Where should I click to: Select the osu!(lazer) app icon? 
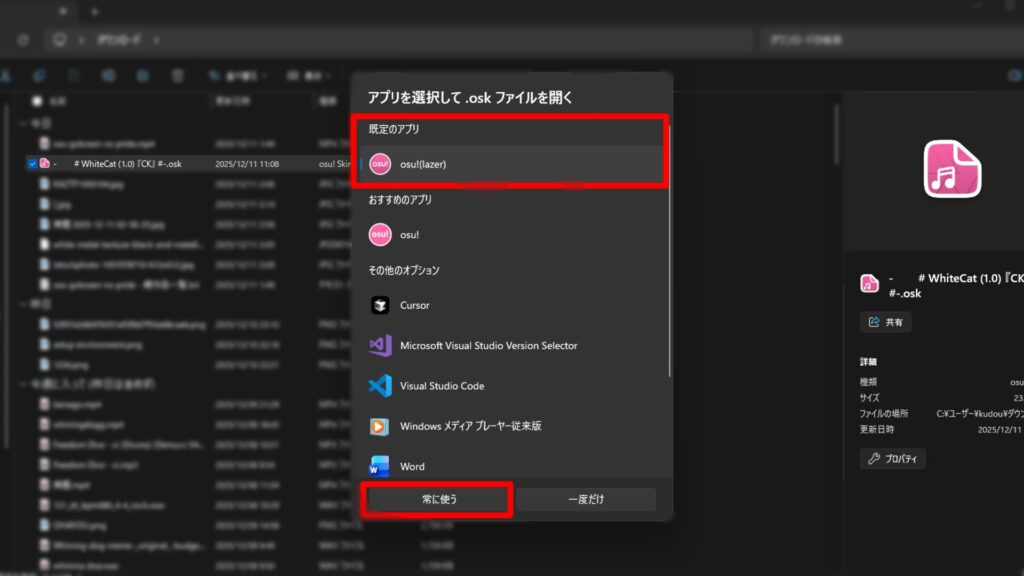pyautogui.click(x=380, y=164)
